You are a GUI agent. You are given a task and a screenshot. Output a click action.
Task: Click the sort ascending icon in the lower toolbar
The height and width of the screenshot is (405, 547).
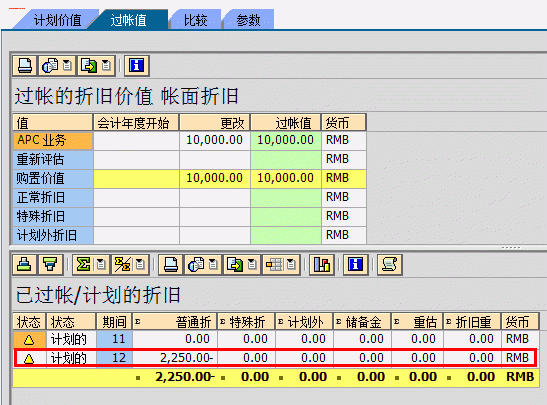pos(24,264)
